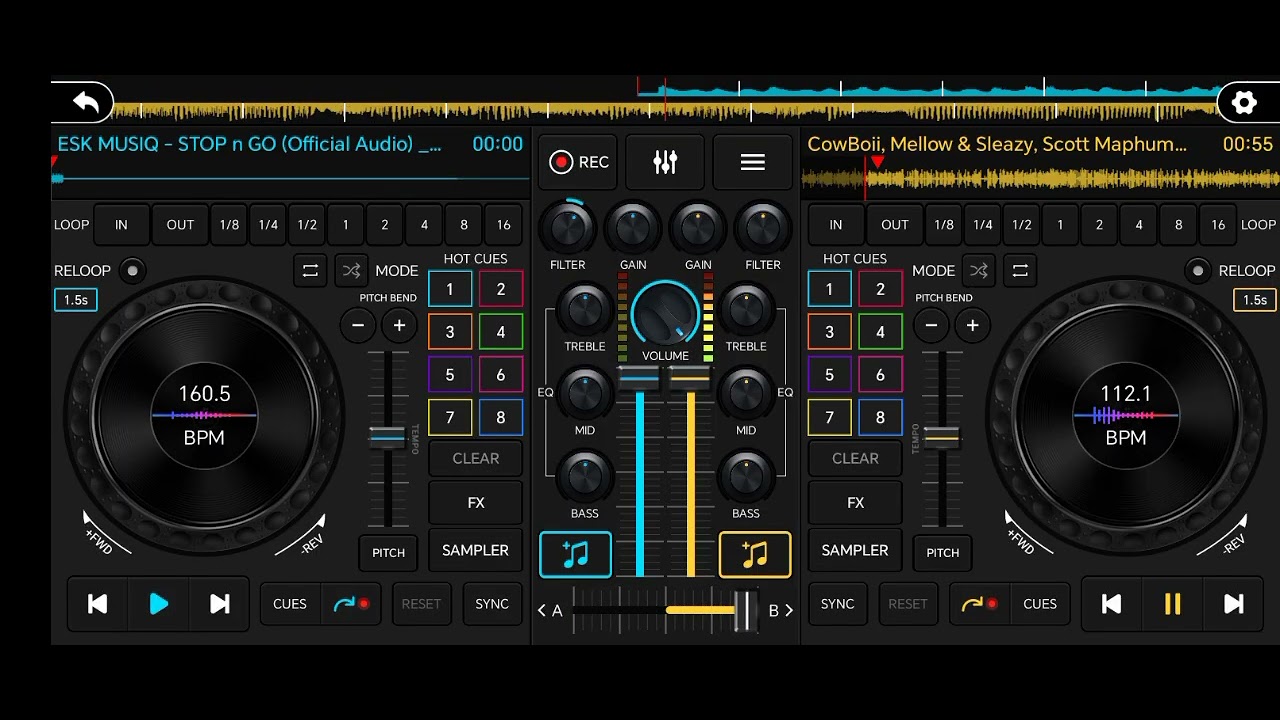This screenshot has height=720, width=1280.
Task: Select left deck 16 beat loop
Action: 503,225
